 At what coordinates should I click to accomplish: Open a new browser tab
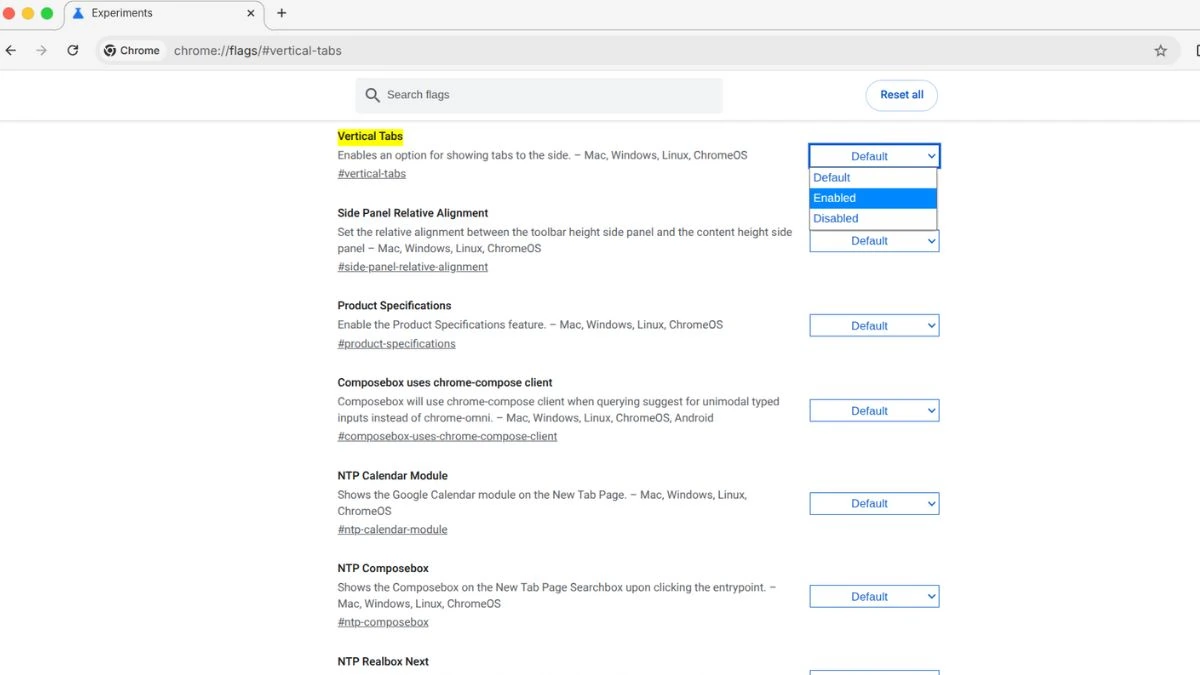281,14
